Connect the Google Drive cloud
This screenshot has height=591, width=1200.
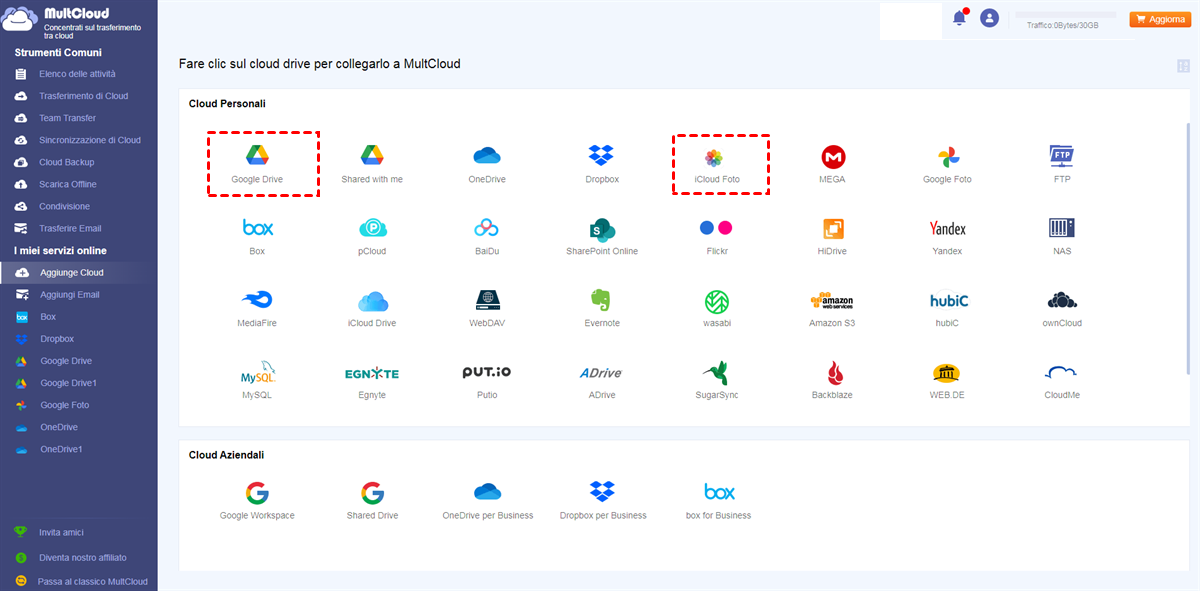click(x=257, y=165)
